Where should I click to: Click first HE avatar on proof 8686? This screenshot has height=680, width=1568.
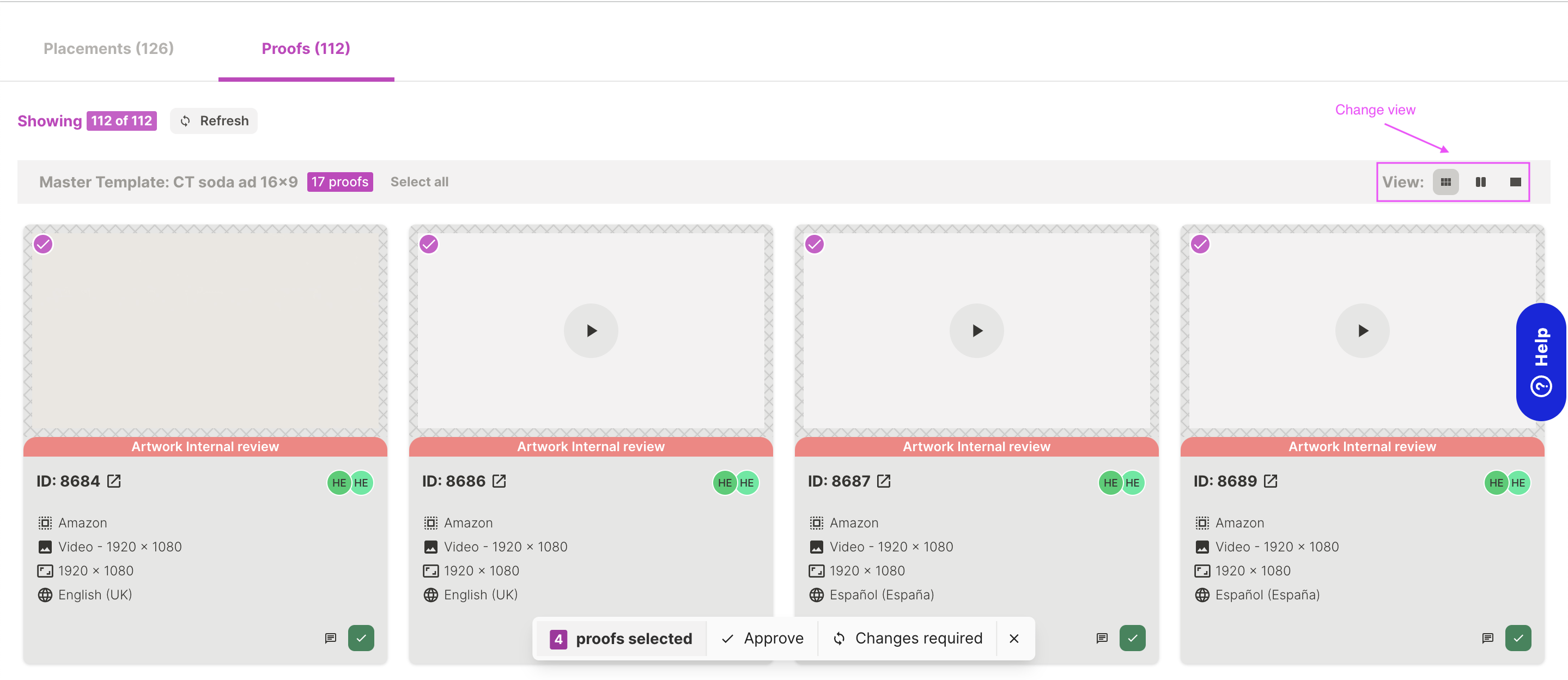click(725, 483)
